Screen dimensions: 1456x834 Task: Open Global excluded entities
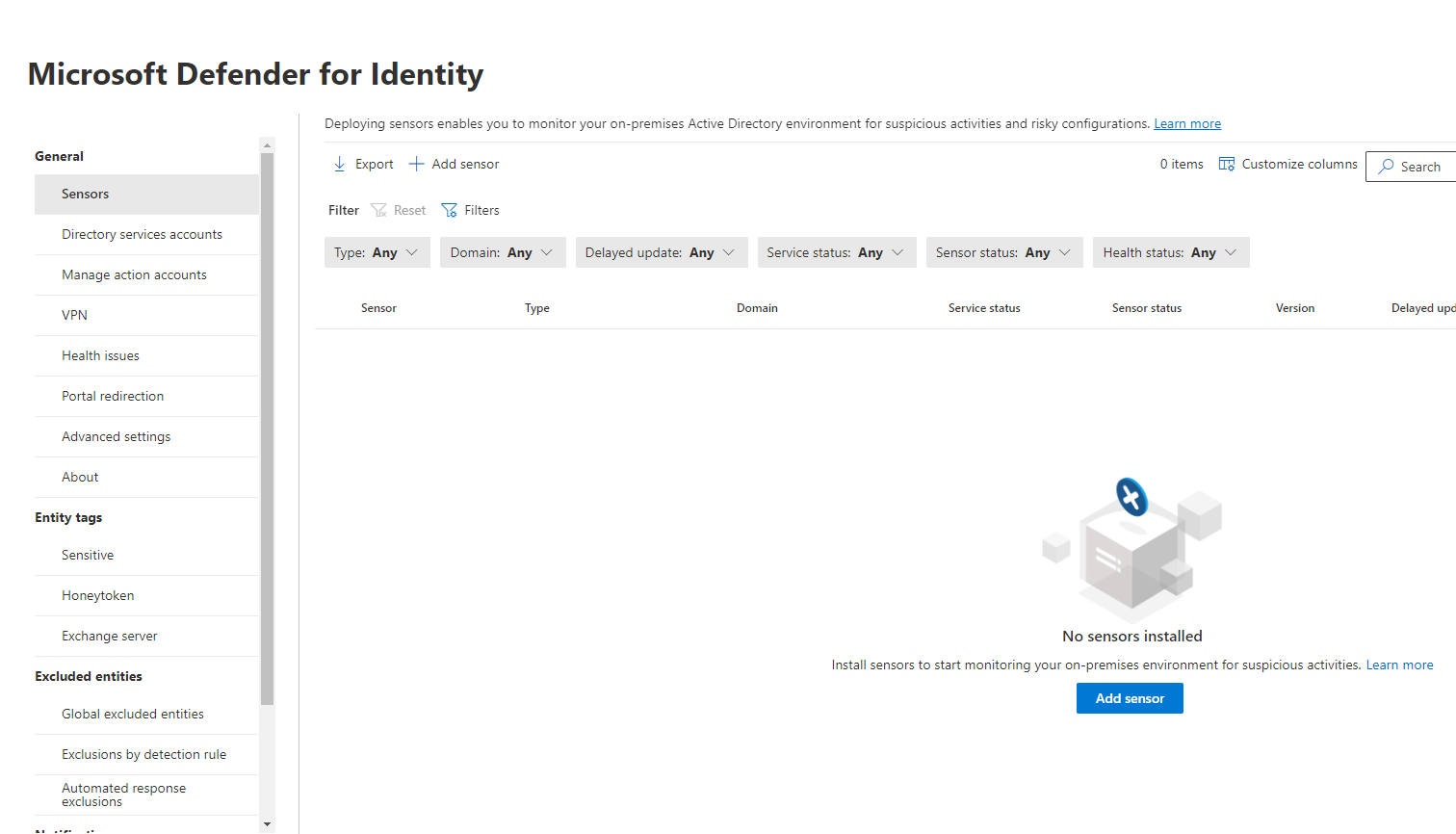pyautogui.click(x=146, y=715)
